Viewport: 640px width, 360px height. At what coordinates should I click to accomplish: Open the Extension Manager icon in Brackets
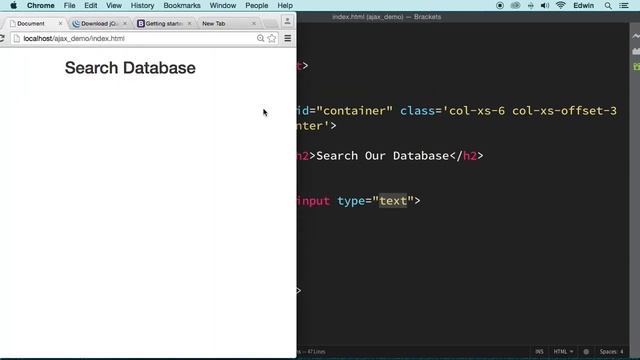(x=636, y=51)
